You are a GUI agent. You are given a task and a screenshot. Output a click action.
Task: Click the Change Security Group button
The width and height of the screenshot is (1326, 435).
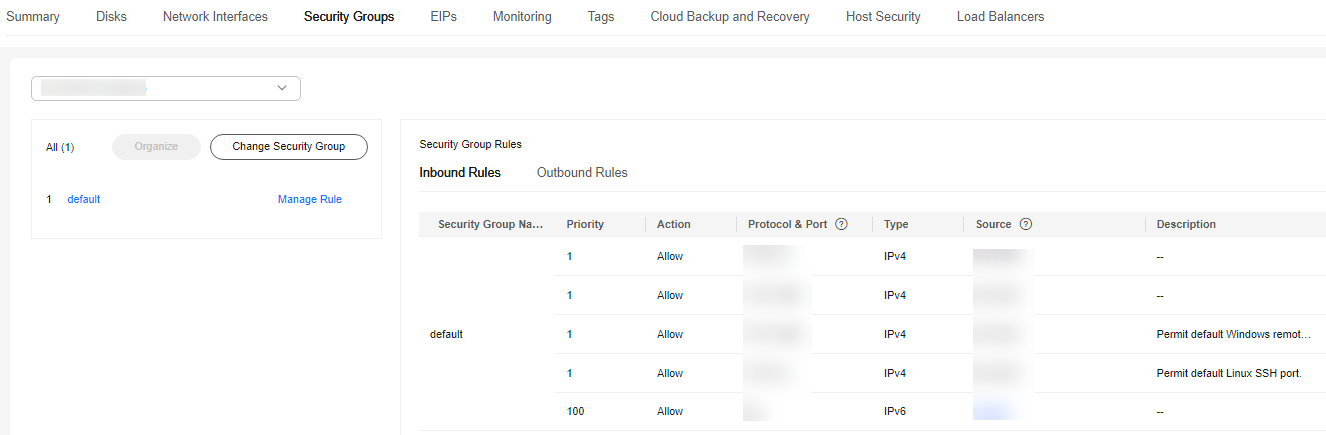click(288, 147)
